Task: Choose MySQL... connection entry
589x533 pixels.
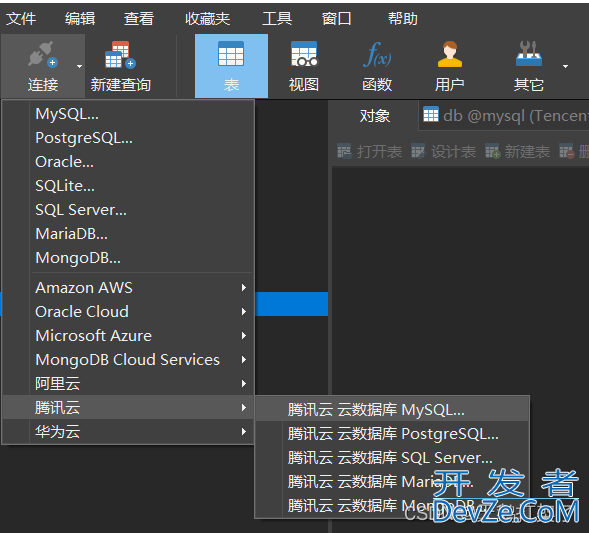Action: point(128,114)
